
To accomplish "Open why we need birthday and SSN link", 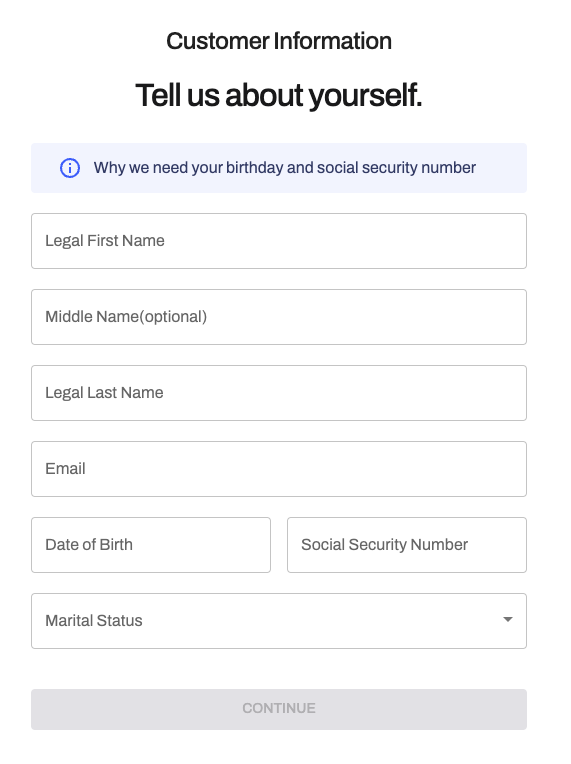I will point(285,168).
